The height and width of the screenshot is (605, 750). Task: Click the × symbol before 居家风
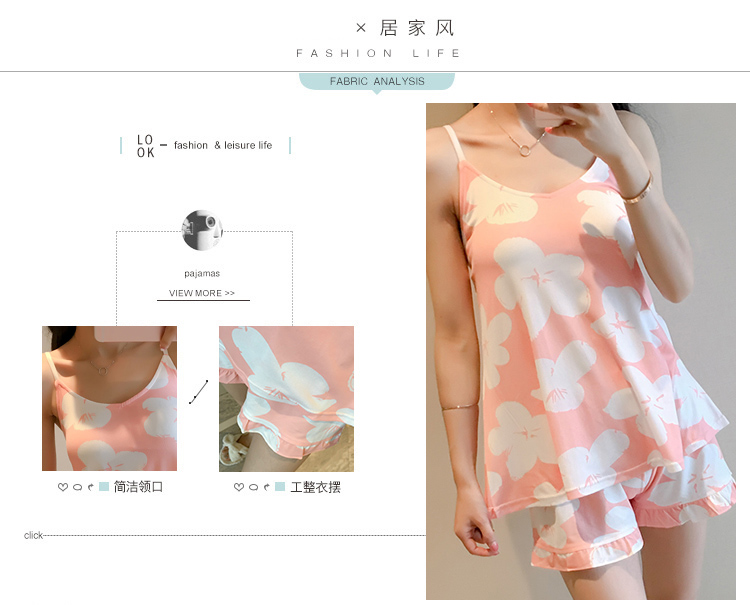tap(361, 28)
